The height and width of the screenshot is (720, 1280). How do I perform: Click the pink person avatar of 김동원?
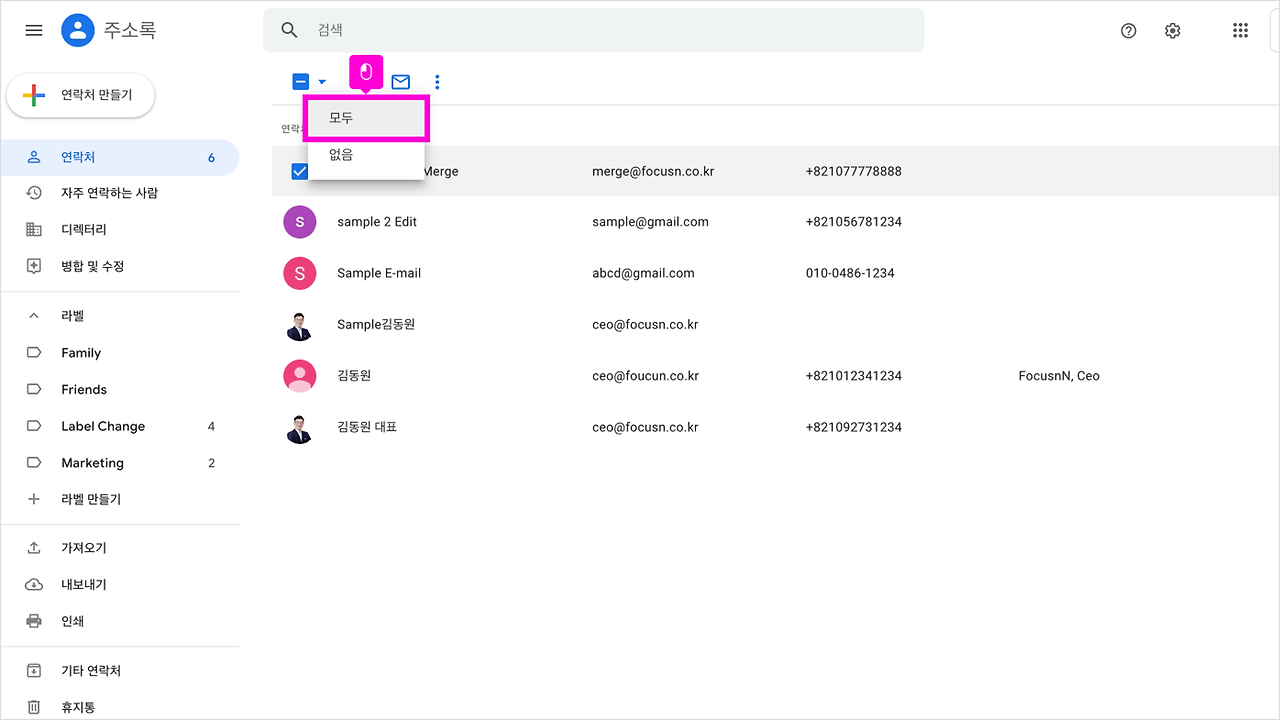[x=300, y=376]
